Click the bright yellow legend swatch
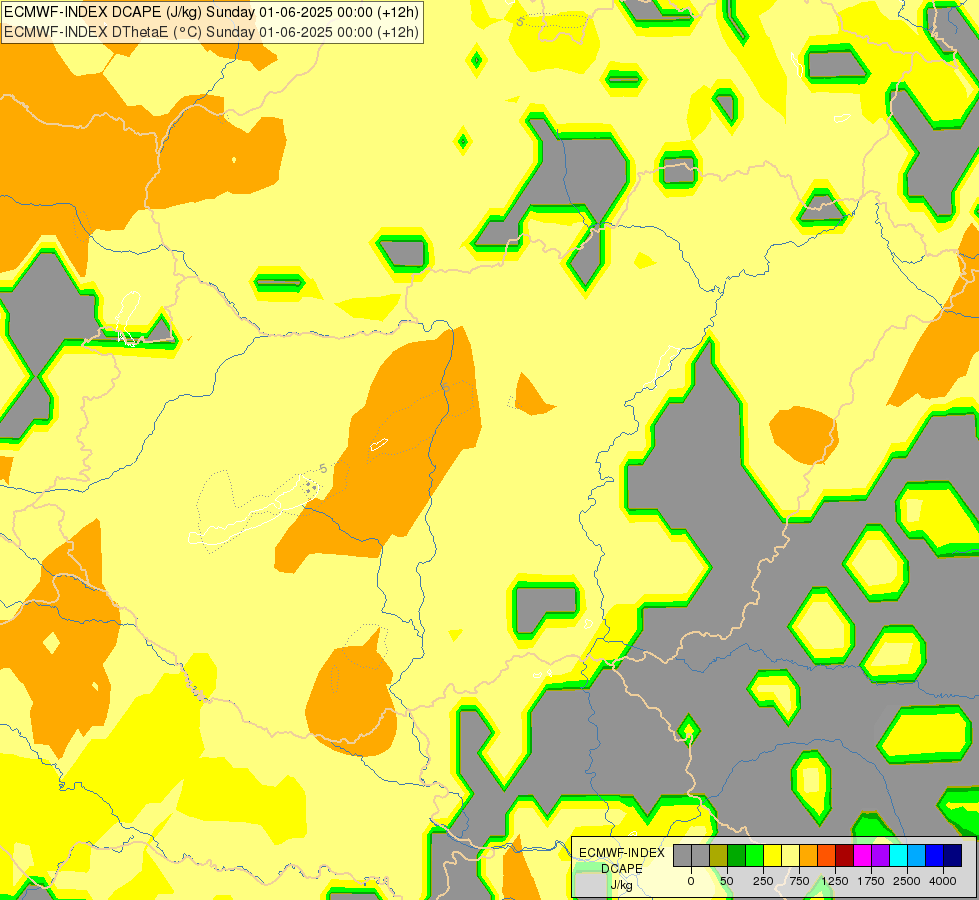The image size is (979, 900). pos(772,855)
